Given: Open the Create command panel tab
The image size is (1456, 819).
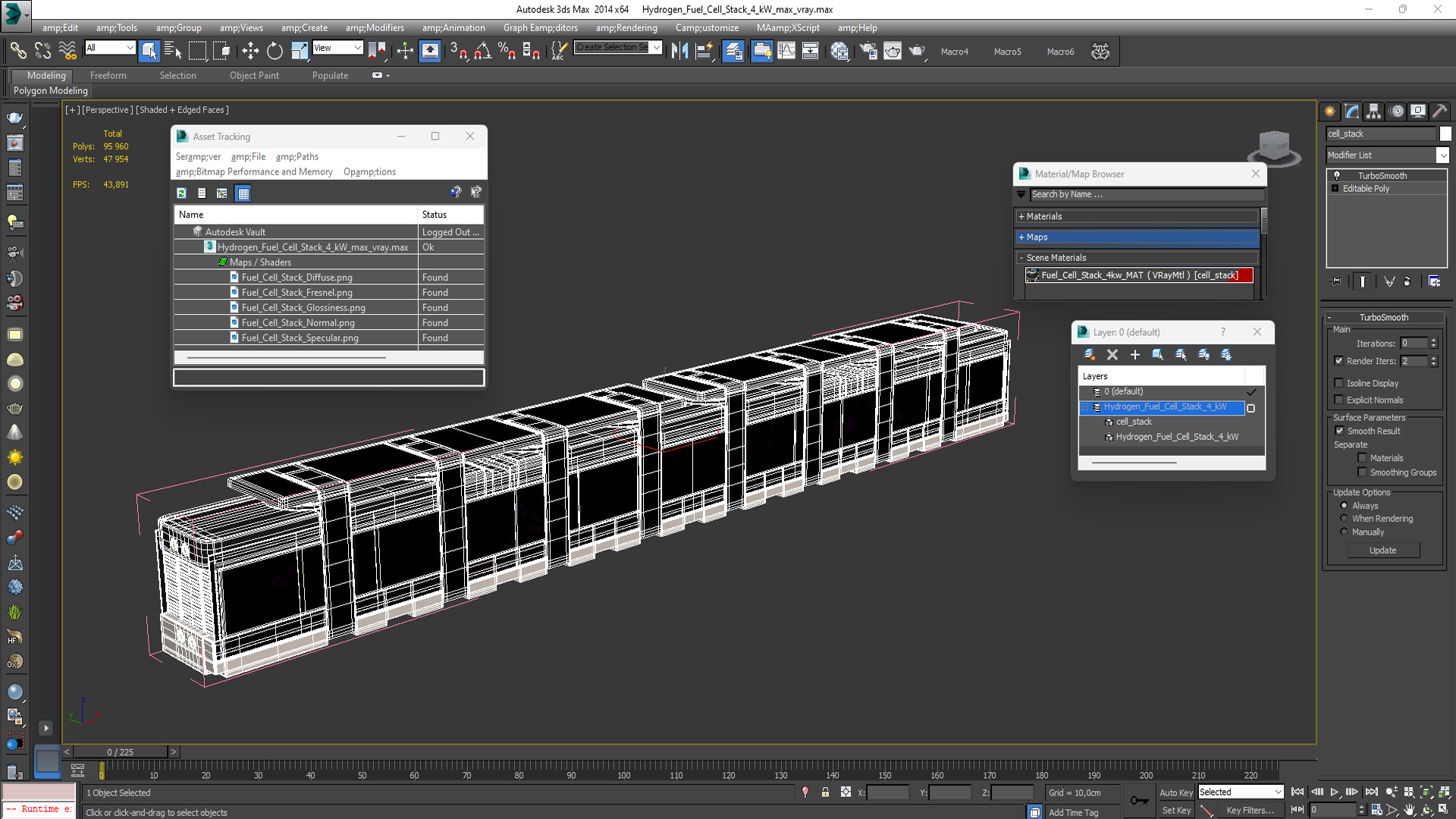Looking at the screenshot, I should (x=1330, y=111).
